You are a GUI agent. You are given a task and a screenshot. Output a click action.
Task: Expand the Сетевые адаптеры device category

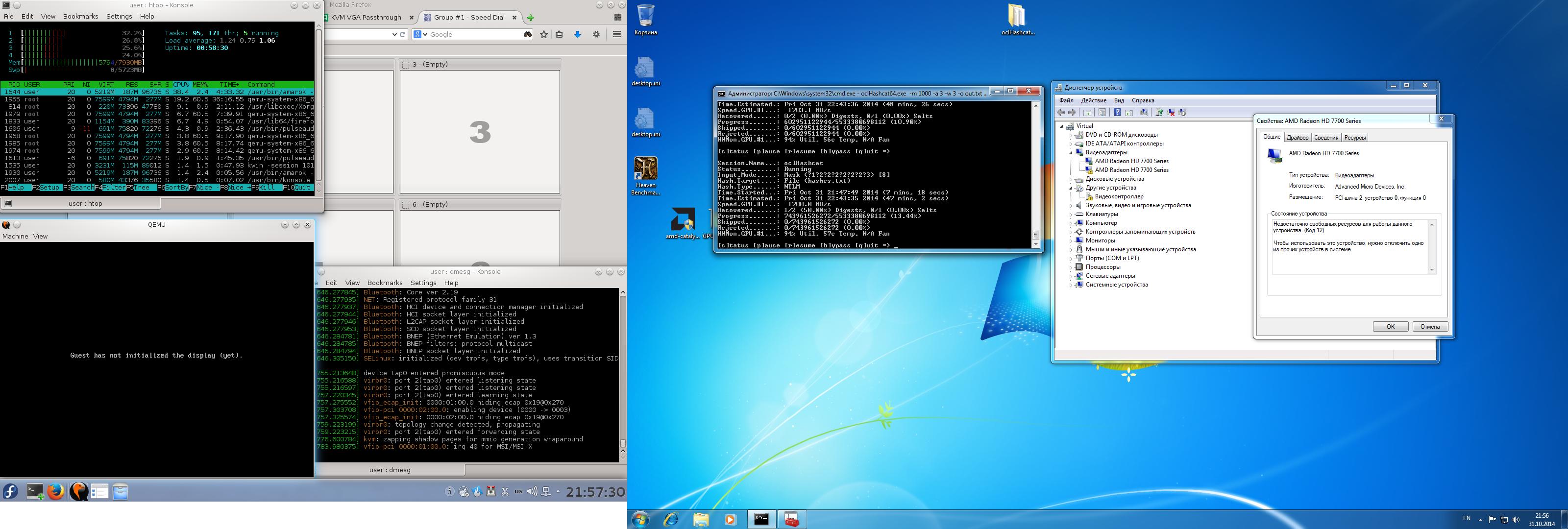(1071, 276)
